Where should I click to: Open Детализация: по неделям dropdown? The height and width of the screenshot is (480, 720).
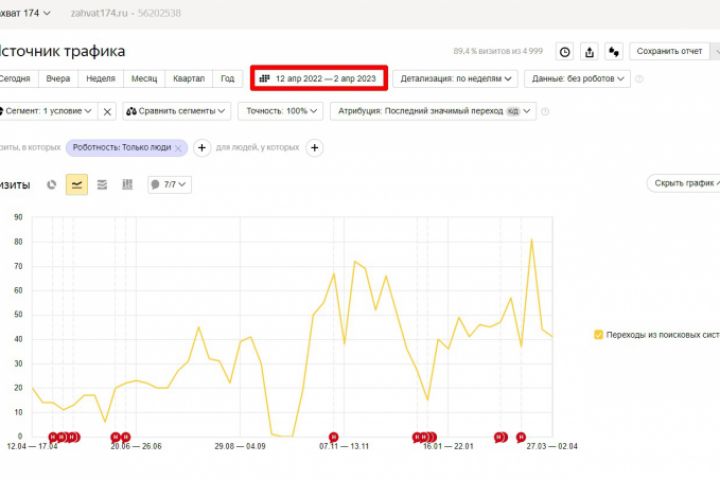tap(455, 79)
